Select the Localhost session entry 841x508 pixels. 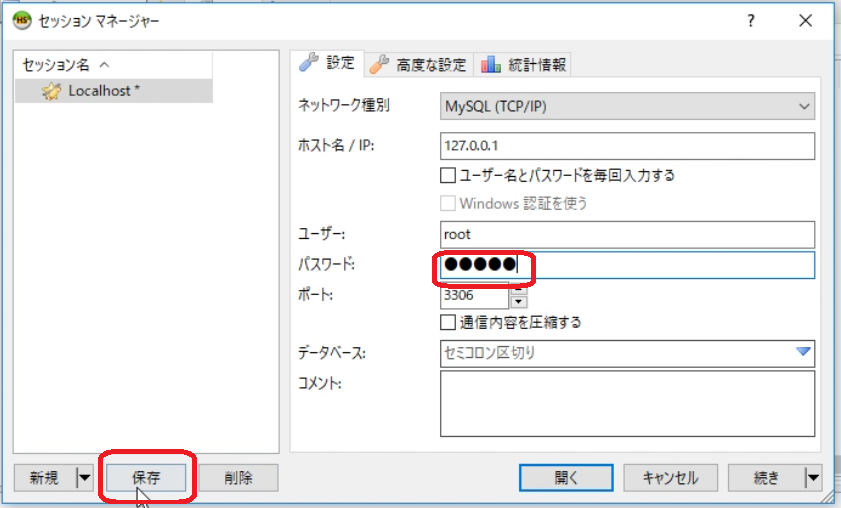click(114, 91)
